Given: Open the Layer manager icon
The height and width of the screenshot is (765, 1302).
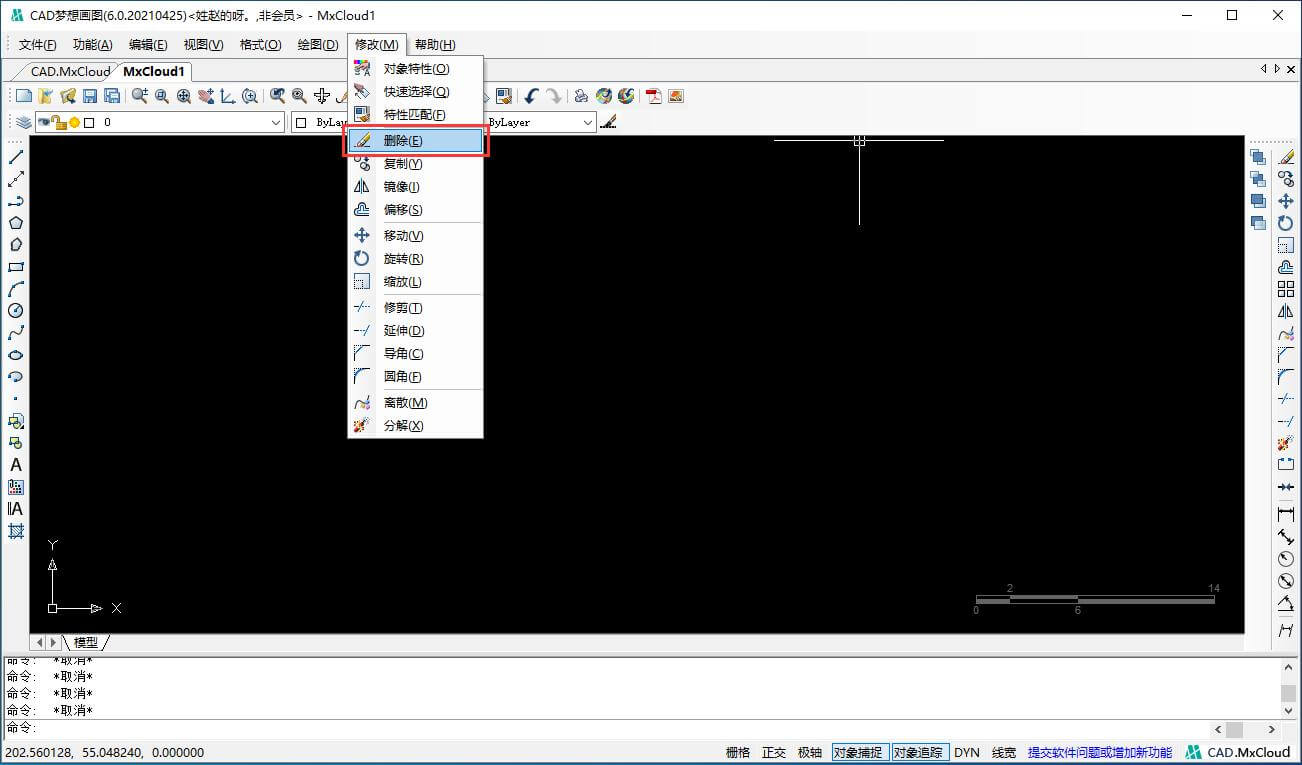Looking at the screenshot, I should coord(24,122).
